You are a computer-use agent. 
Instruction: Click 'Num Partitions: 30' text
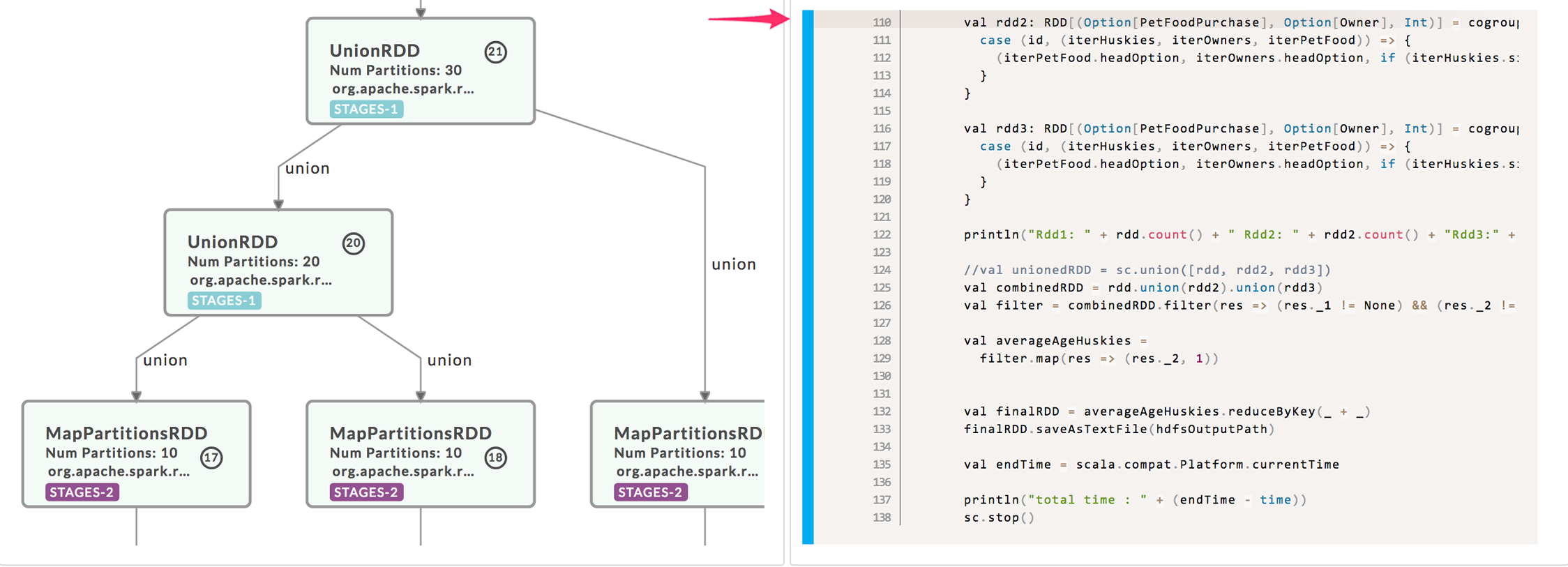pyautogui.click(x=395, y=70)
